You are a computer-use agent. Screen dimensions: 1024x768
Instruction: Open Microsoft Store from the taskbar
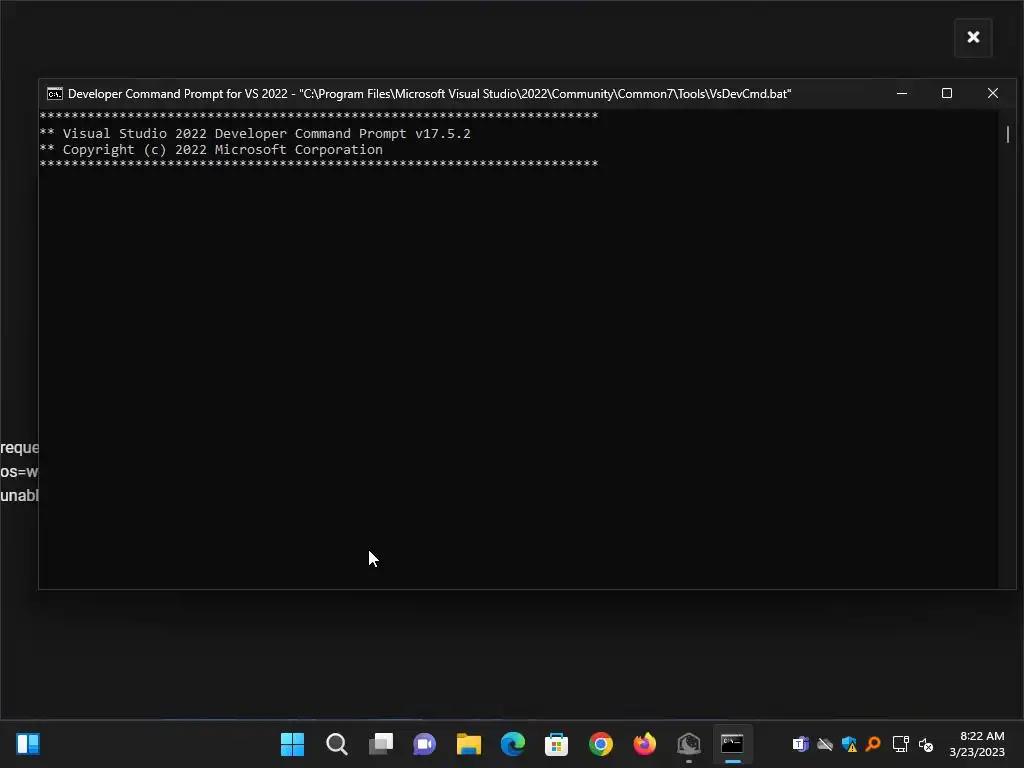(x=556, y=744)
